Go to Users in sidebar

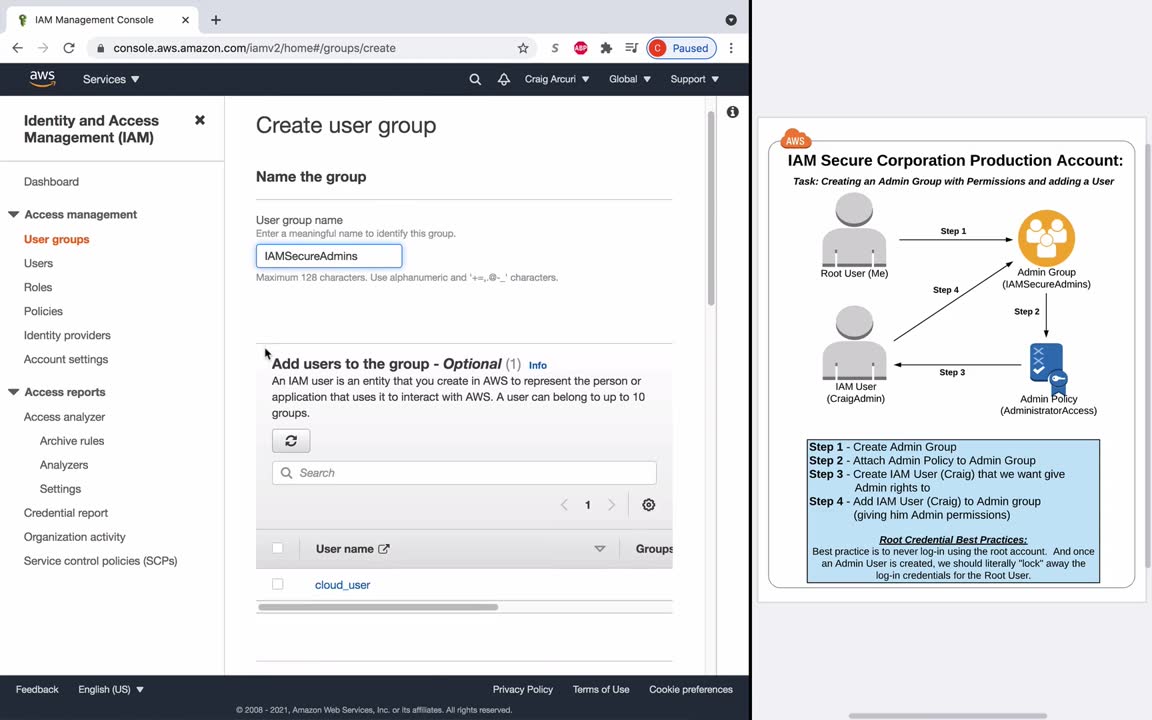click(38, 263)
